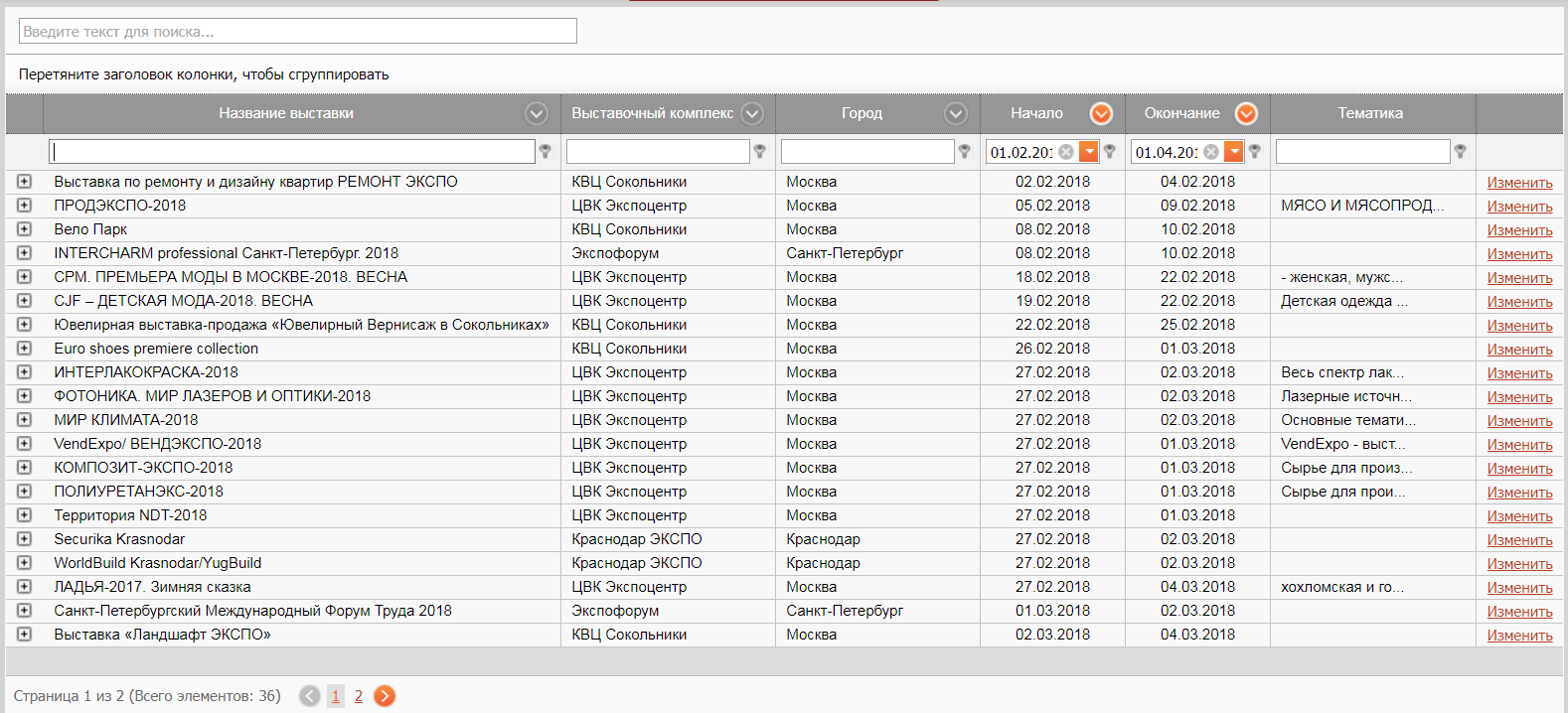Click filter icon beside Город filter field
Screen dimensions: 1568x713
pyautogui.click(x=964, y=151)
